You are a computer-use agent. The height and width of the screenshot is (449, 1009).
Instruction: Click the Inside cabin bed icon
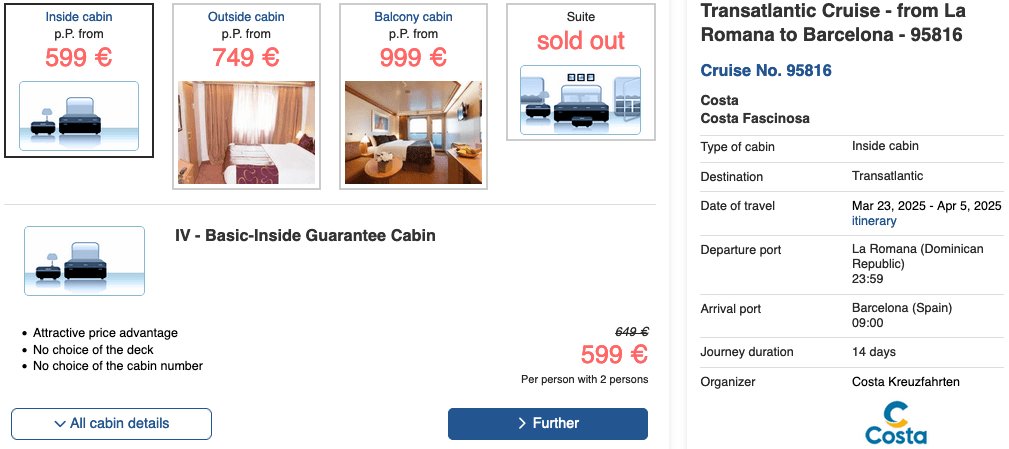pyautogui.click(x=79, y=115)
